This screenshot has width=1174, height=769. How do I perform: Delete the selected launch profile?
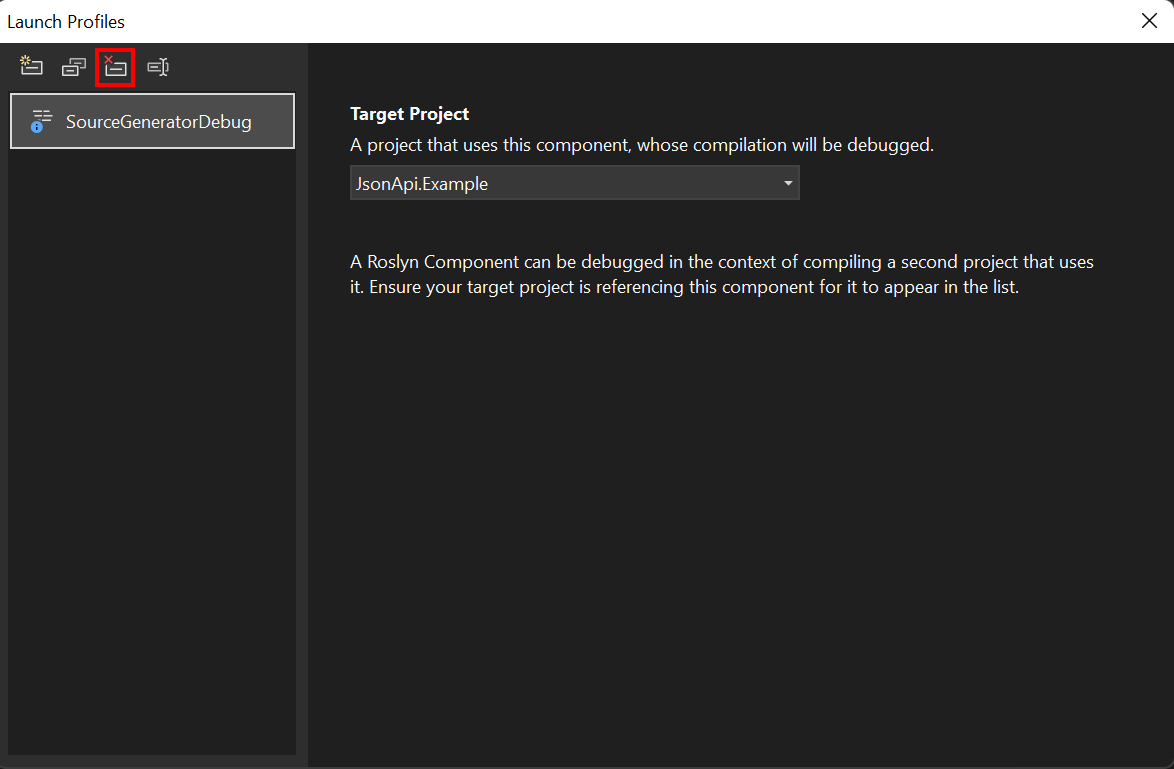[x=115, y=67]
